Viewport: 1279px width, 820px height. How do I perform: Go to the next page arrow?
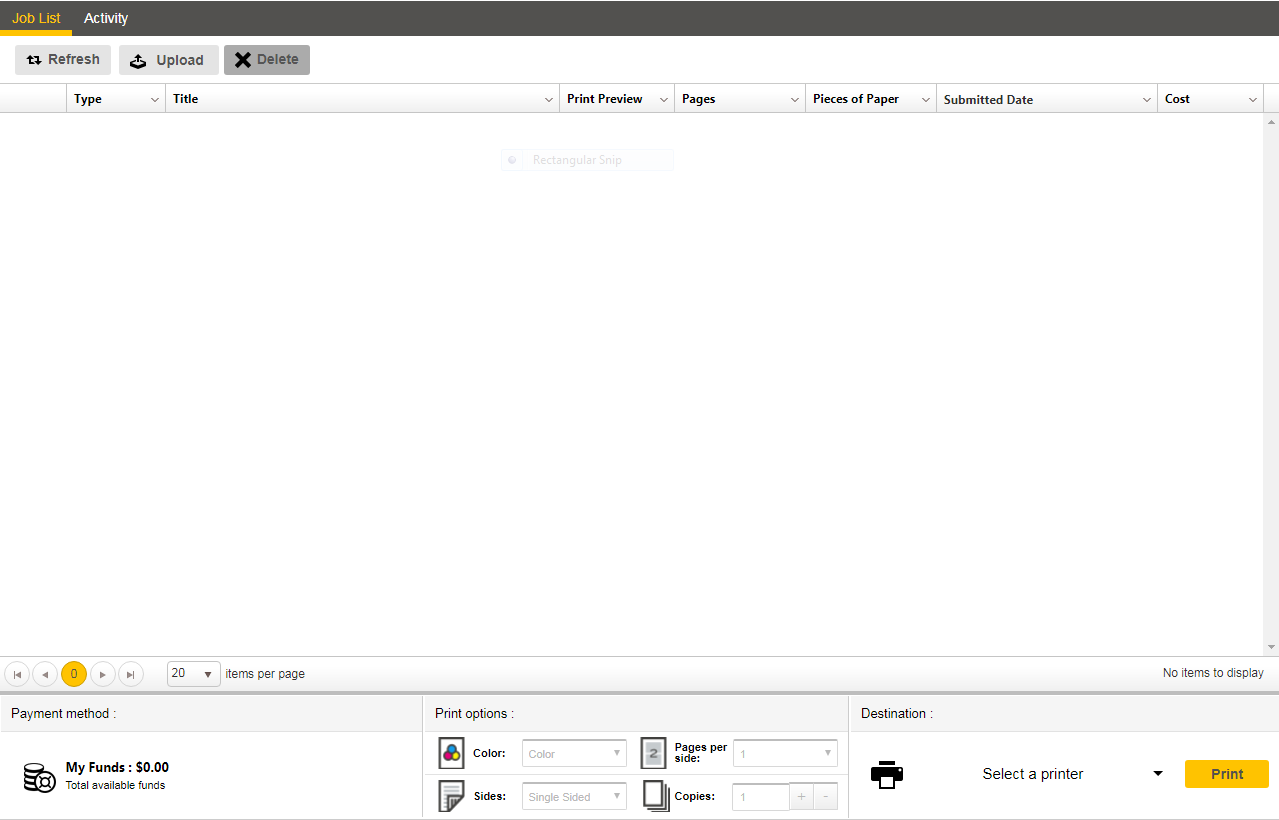[103, 674]
